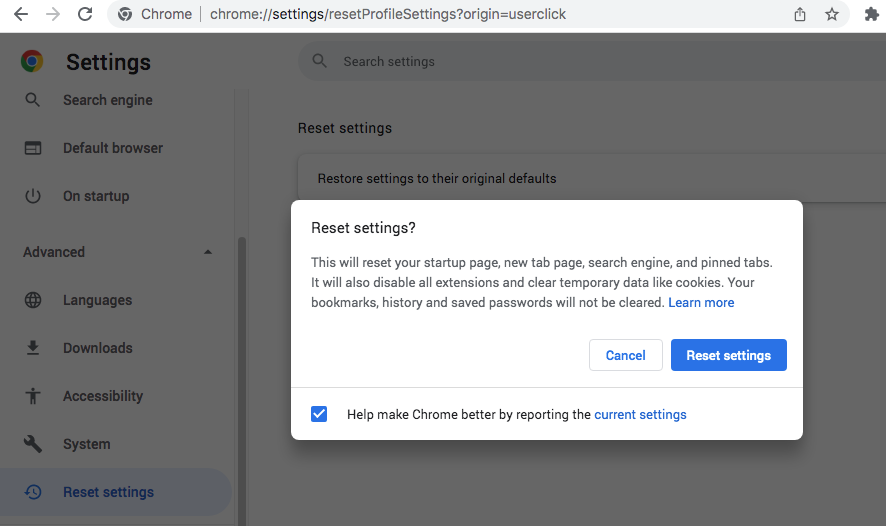Click the share icon in the address bar
This screenshot has height=526, width=886.
coord(800,14)
